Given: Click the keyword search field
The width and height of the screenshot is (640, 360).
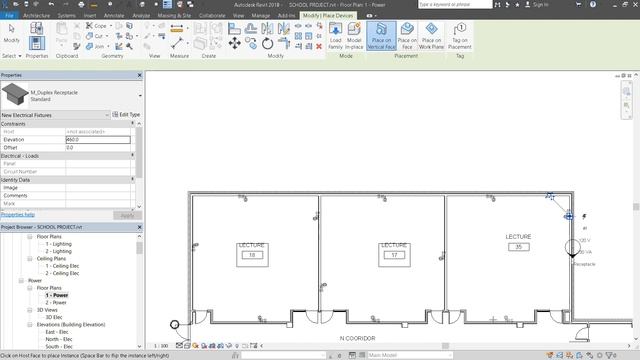Looking at the screenshot, I should click(455, 4).
